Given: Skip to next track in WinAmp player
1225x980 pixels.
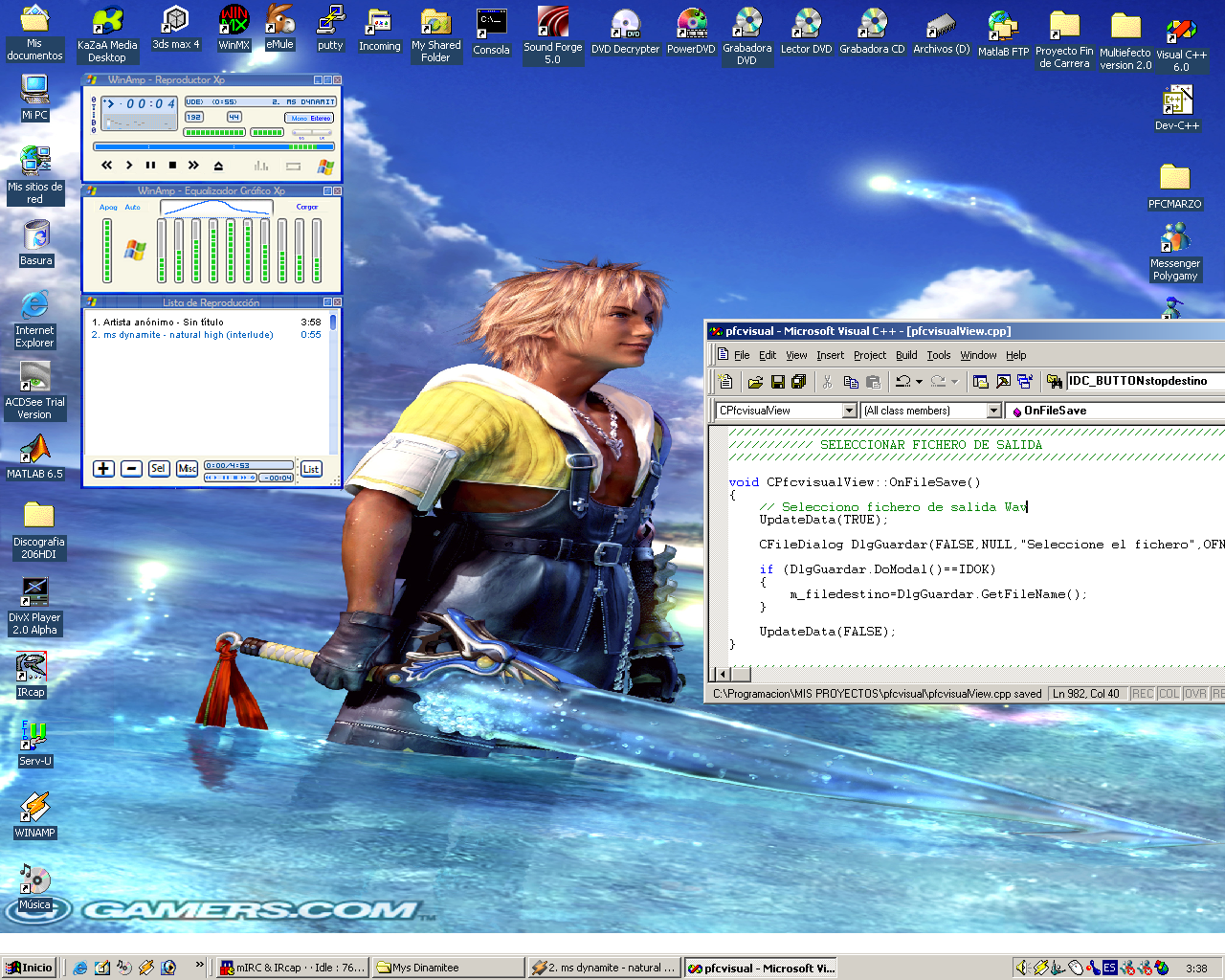Looking at the screenshot, I should [x=193, y=166].
